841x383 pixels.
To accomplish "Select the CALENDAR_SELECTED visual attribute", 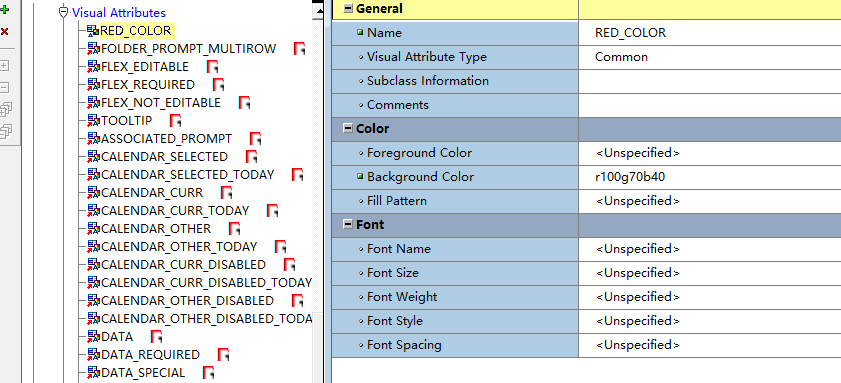I will (x=164, y=157).
